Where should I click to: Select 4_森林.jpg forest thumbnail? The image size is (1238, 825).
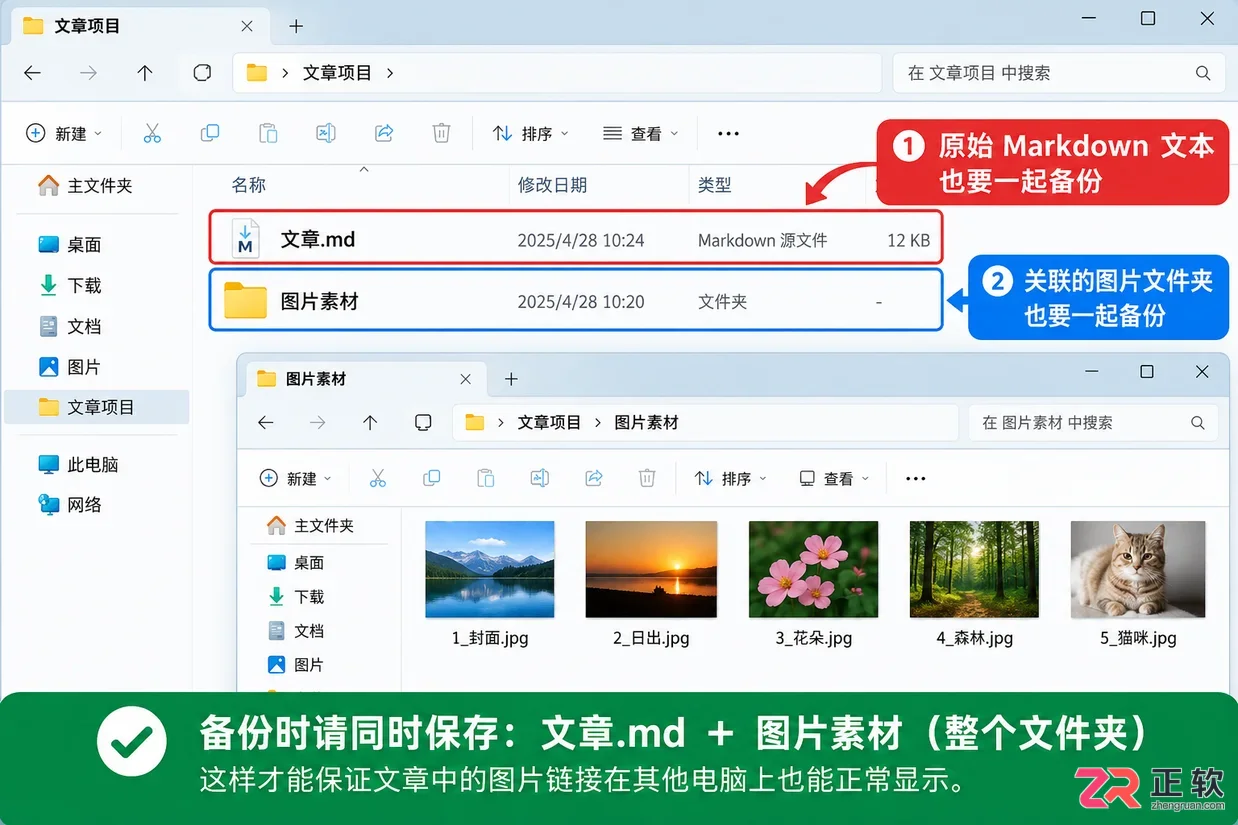[975, 569]
